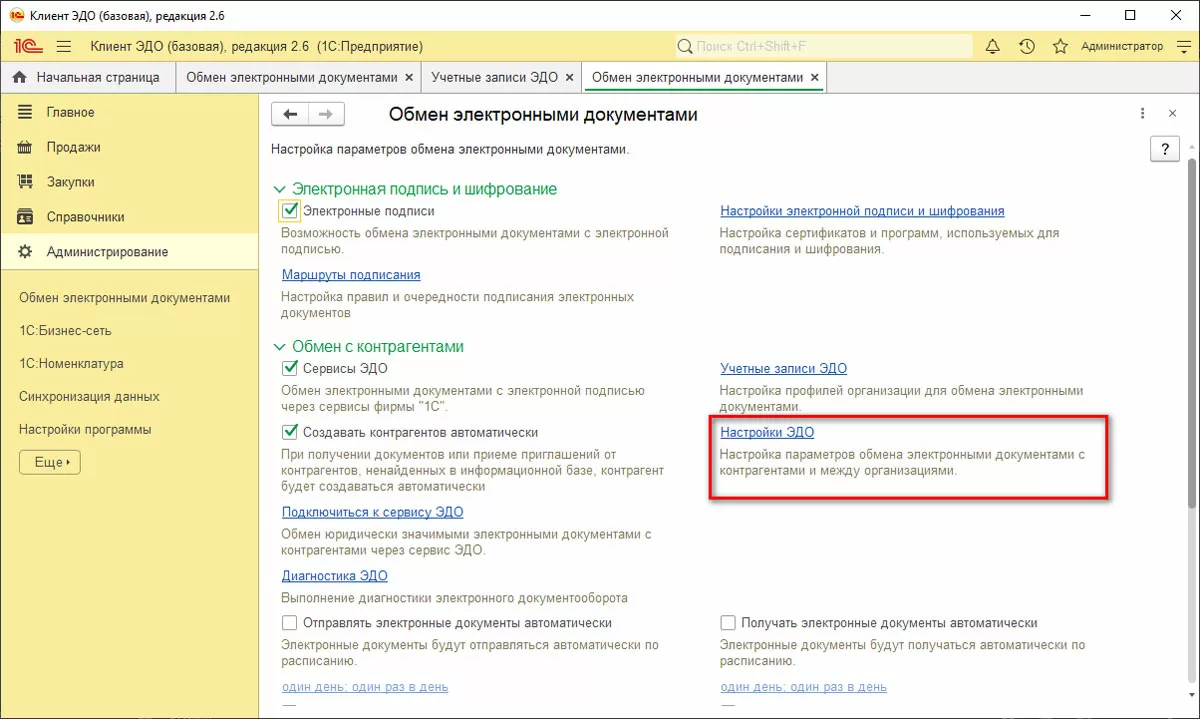
Task: Collapse the Обмен с контрагентами group
Action: (x=279, y=347)
